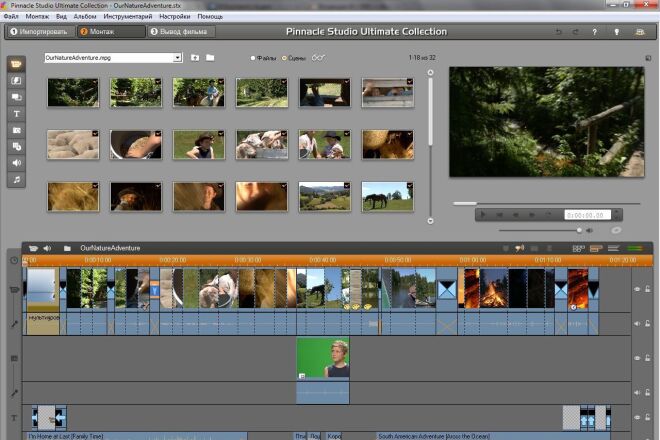Mute the original audio track speaker
The image size is (660, 440).
coord(637,323)
